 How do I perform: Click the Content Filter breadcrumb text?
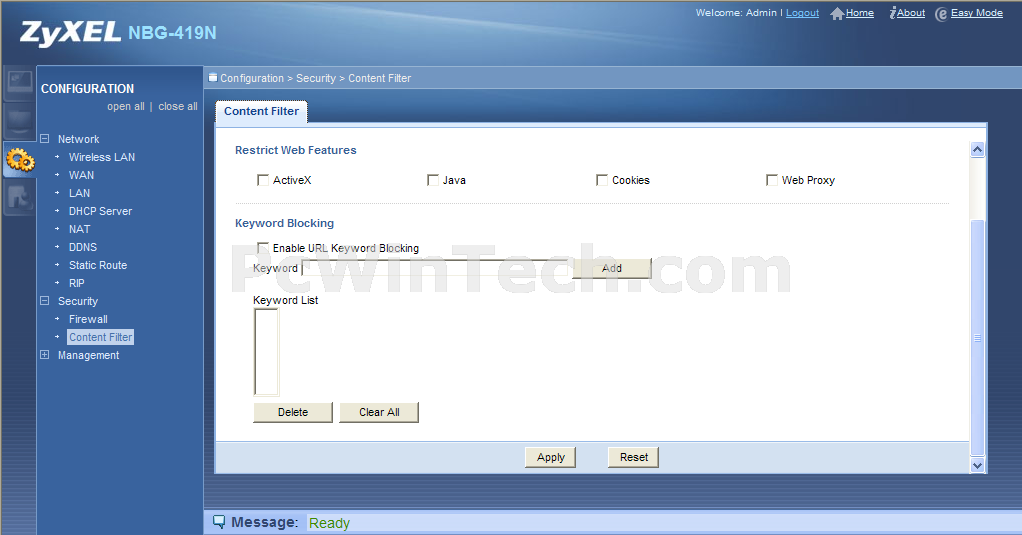pos(379,78)
